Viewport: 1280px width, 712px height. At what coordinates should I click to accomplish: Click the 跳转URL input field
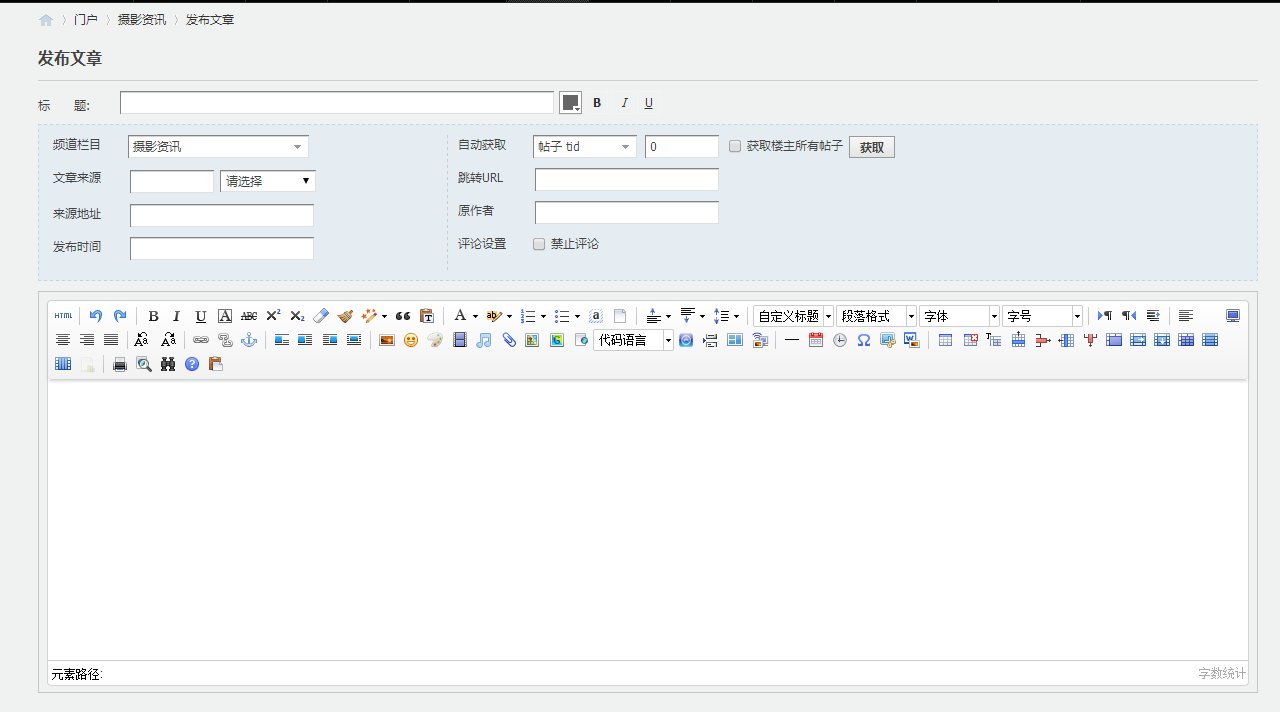coord(627,180)
